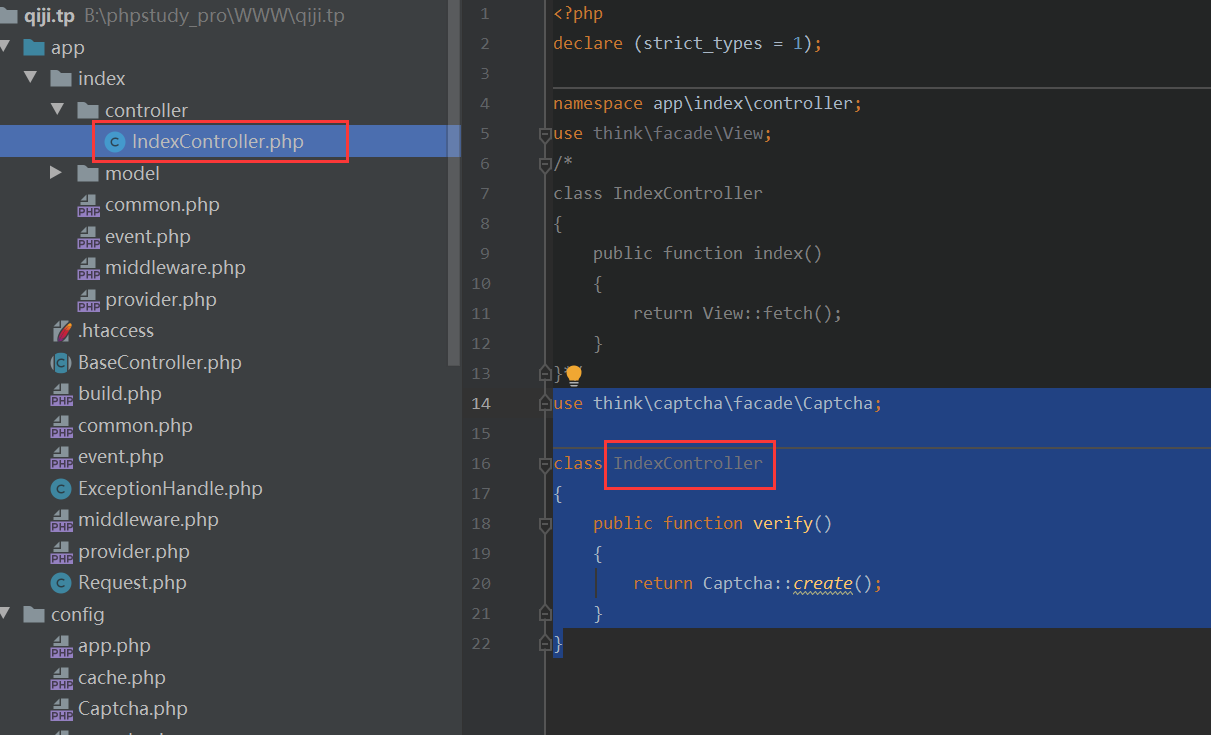This screenshot has width=1211, height=735.
Task: Click the ExceptionHandle.php class icon
Action: (61, 488)
